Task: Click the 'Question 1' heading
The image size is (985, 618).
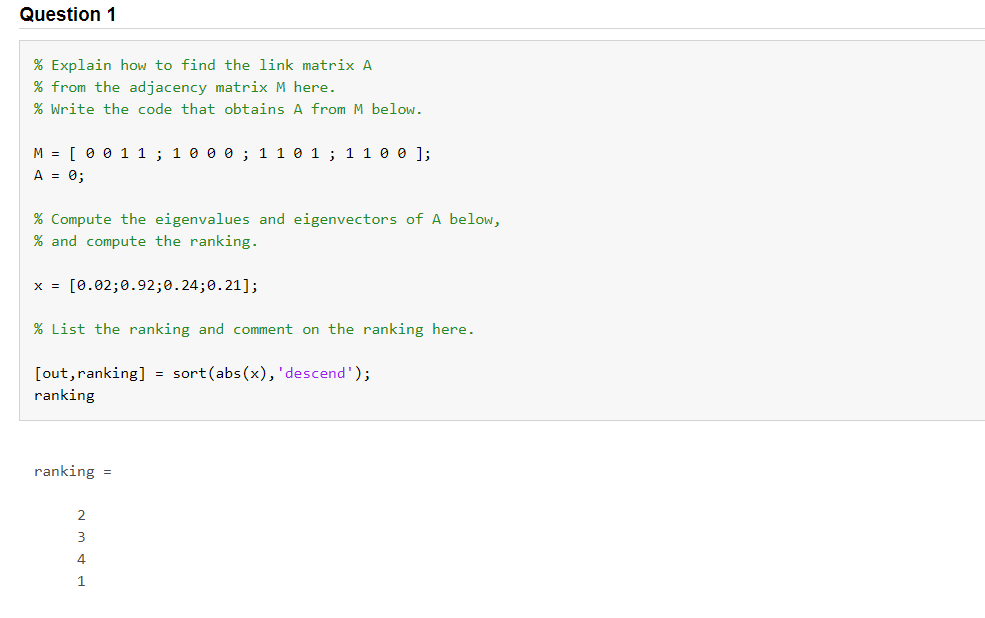Action: [x=68, y=14]
